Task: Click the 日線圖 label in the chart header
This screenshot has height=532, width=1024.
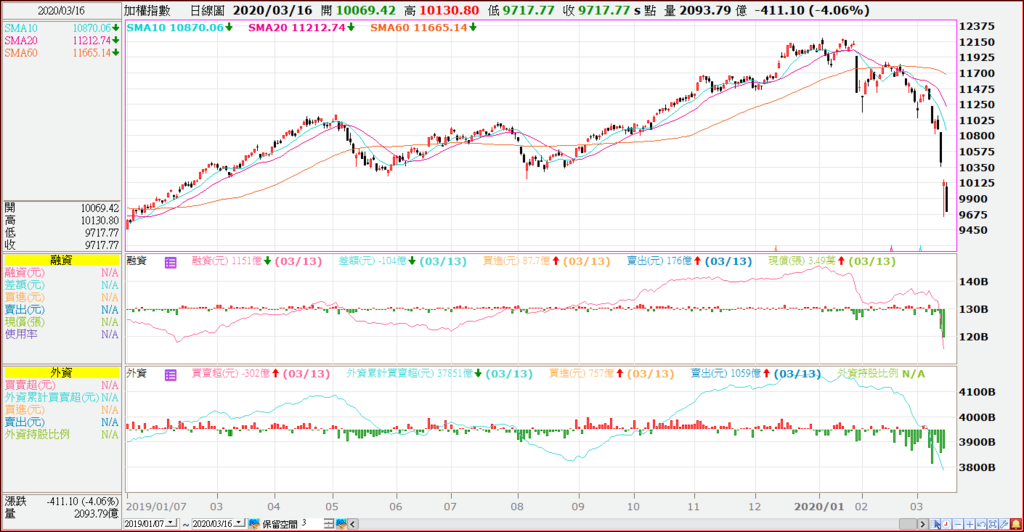Action: (207, 10)
